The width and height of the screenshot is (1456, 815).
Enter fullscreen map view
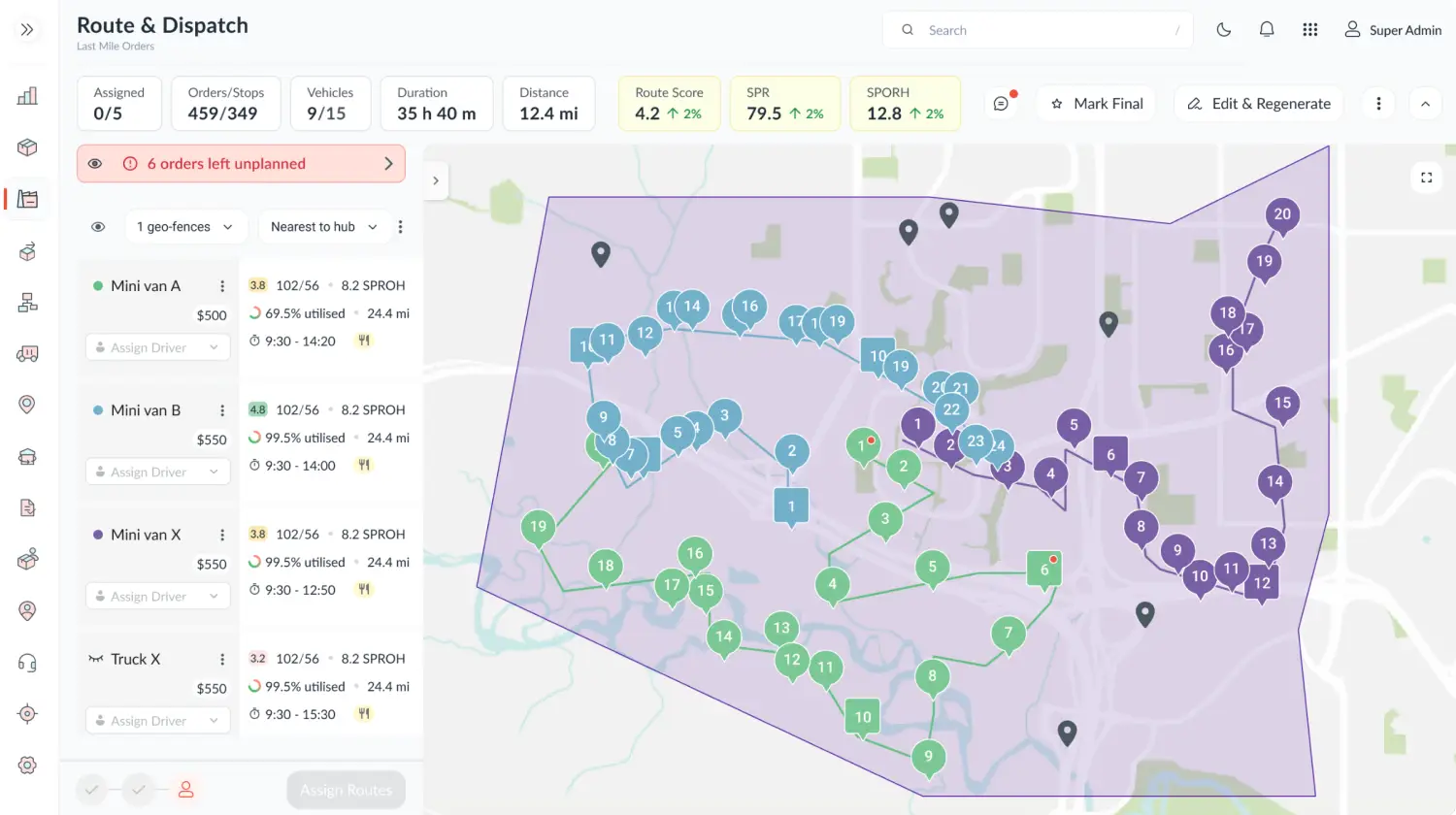pyautogui.click(x=1426, y=178)
